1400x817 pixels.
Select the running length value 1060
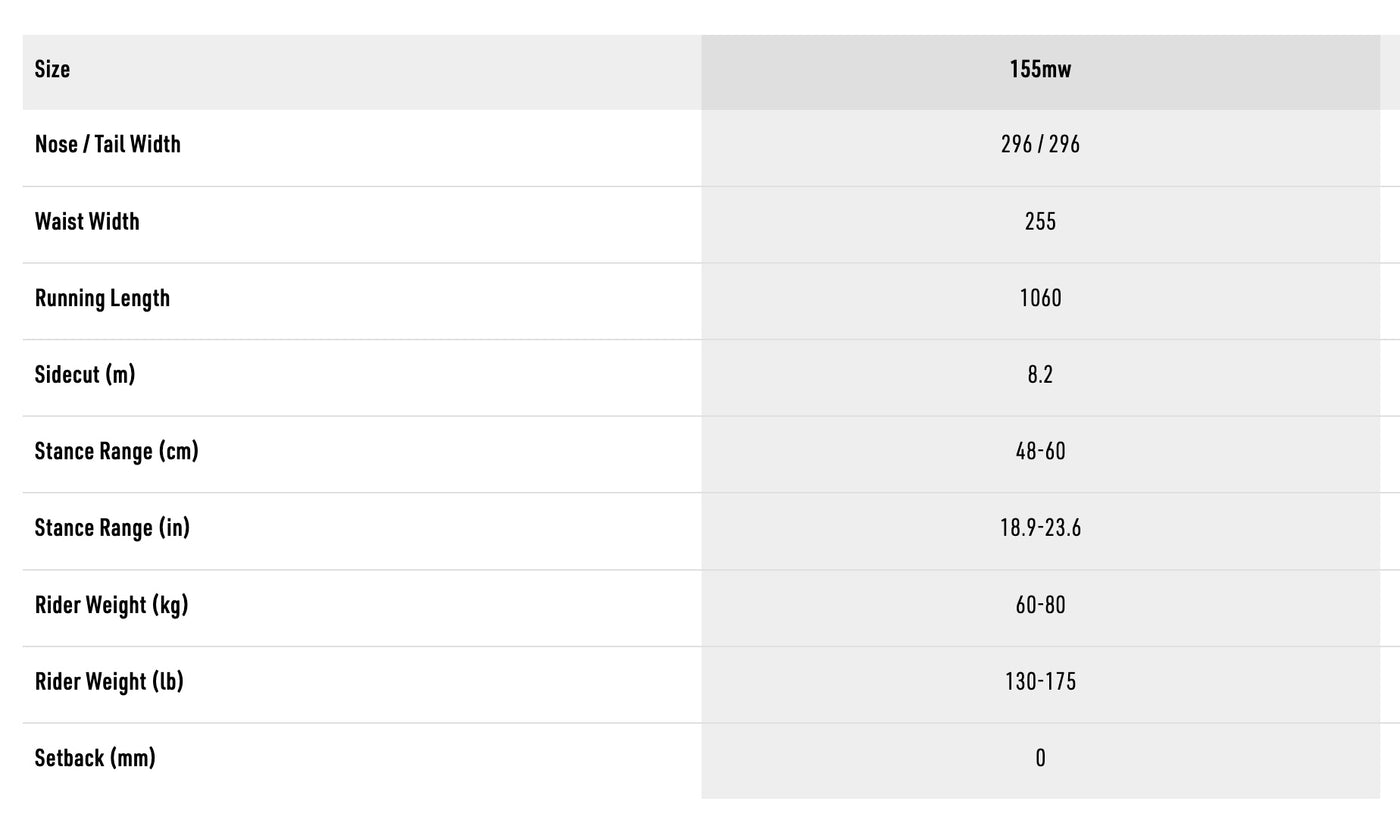click(x=1040, y=298)
